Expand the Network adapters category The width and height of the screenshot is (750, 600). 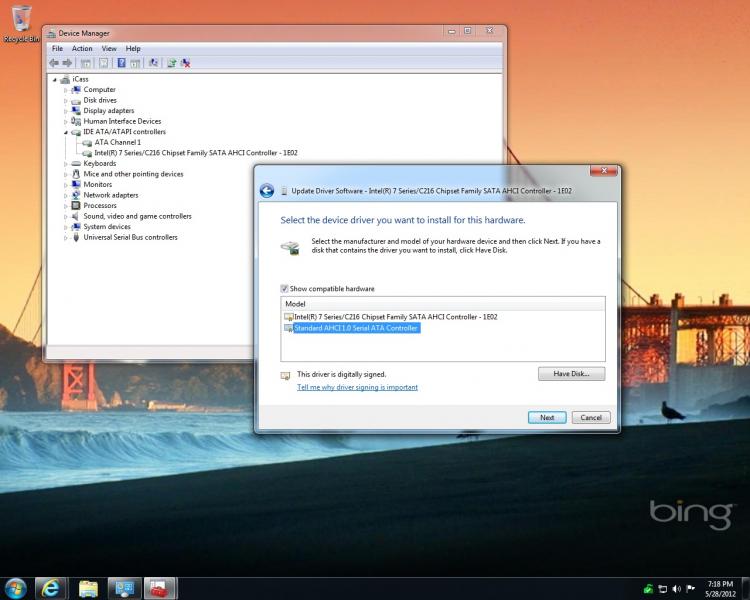66,195
